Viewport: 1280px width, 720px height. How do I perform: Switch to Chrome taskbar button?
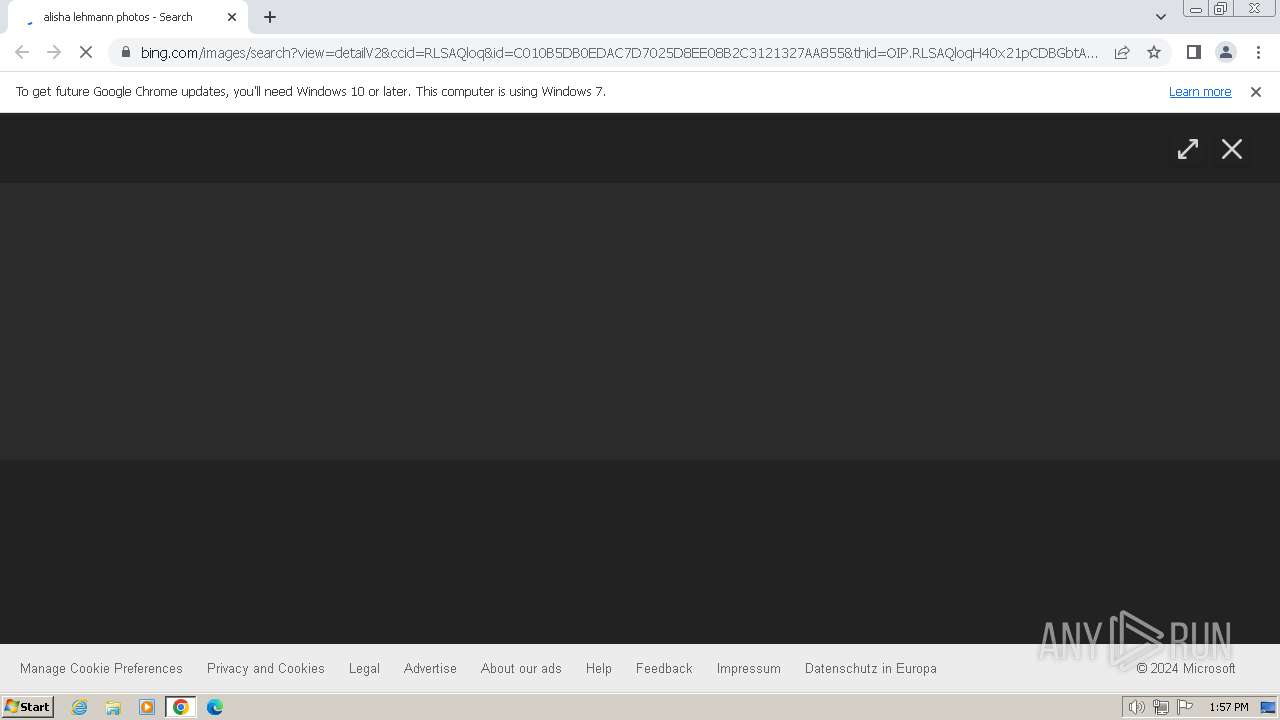181,707
